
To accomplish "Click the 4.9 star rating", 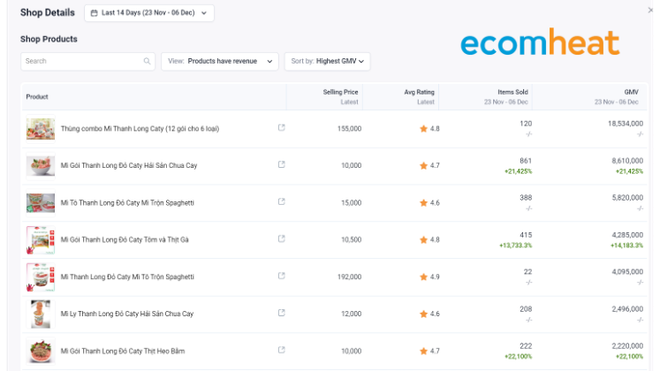I will coord(430,277).
